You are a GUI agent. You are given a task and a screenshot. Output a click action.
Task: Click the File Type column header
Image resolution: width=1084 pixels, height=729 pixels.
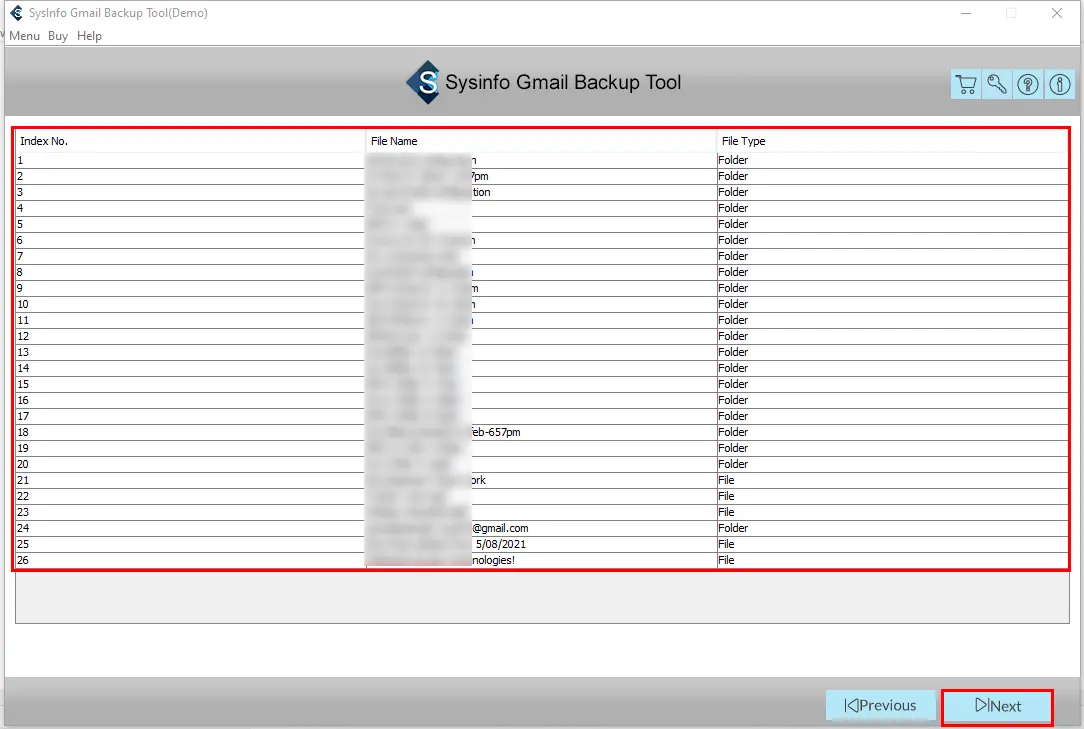coord(892,141)
